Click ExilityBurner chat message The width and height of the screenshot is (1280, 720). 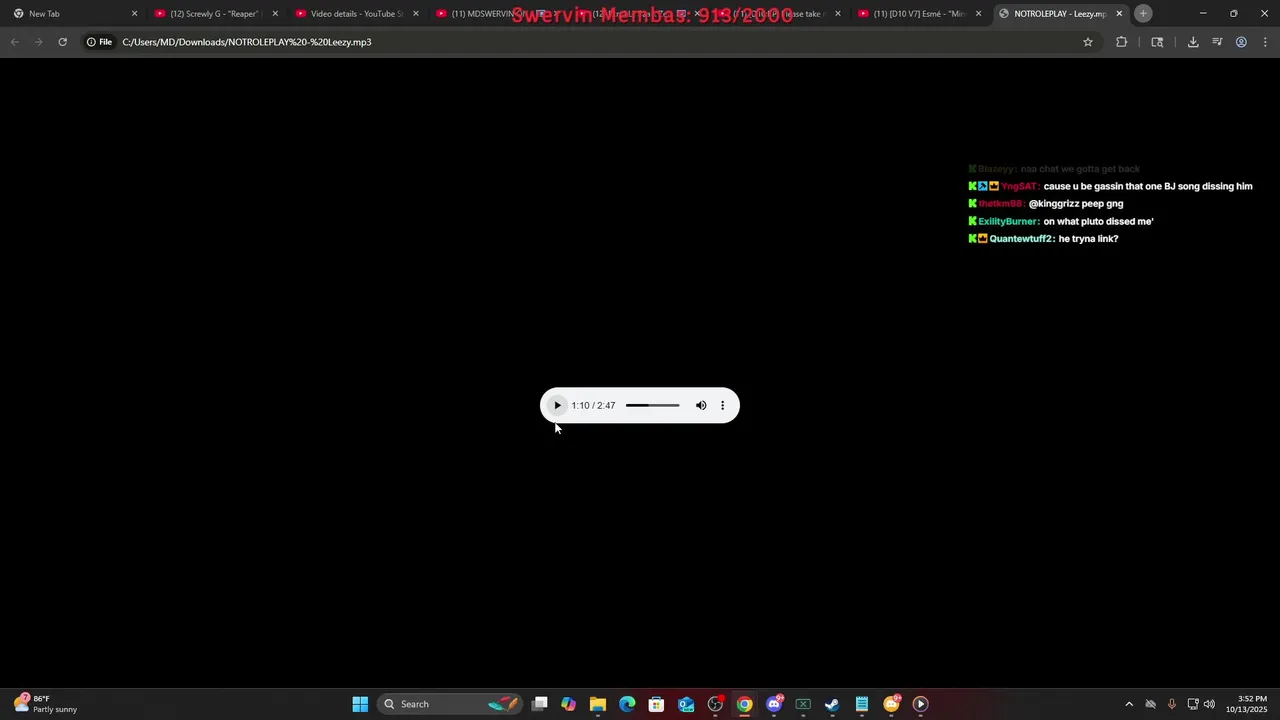(x=1061, y=221)
